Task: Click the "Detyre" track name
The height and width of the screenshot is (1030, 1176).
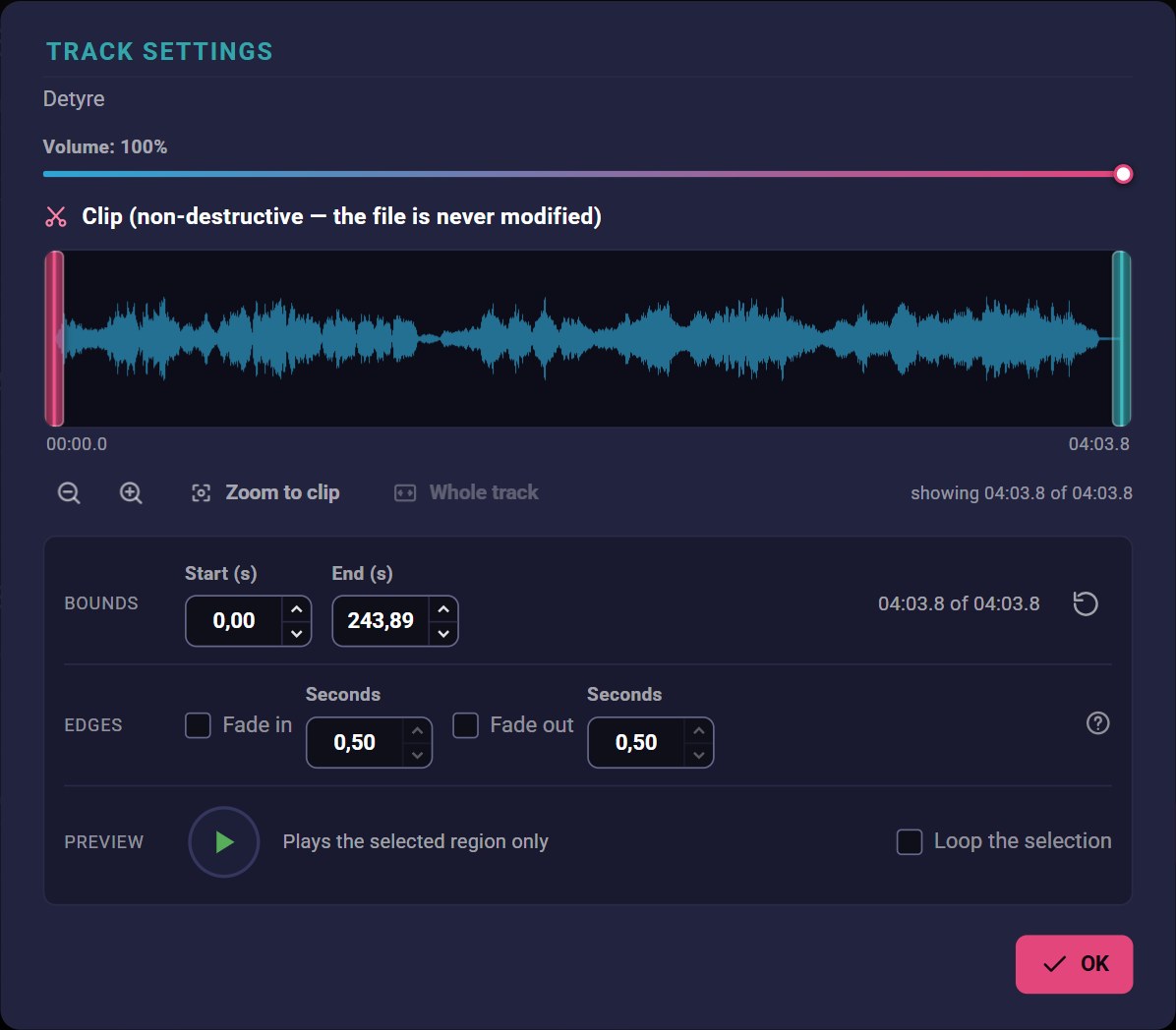Action: (x=74, y=99)
